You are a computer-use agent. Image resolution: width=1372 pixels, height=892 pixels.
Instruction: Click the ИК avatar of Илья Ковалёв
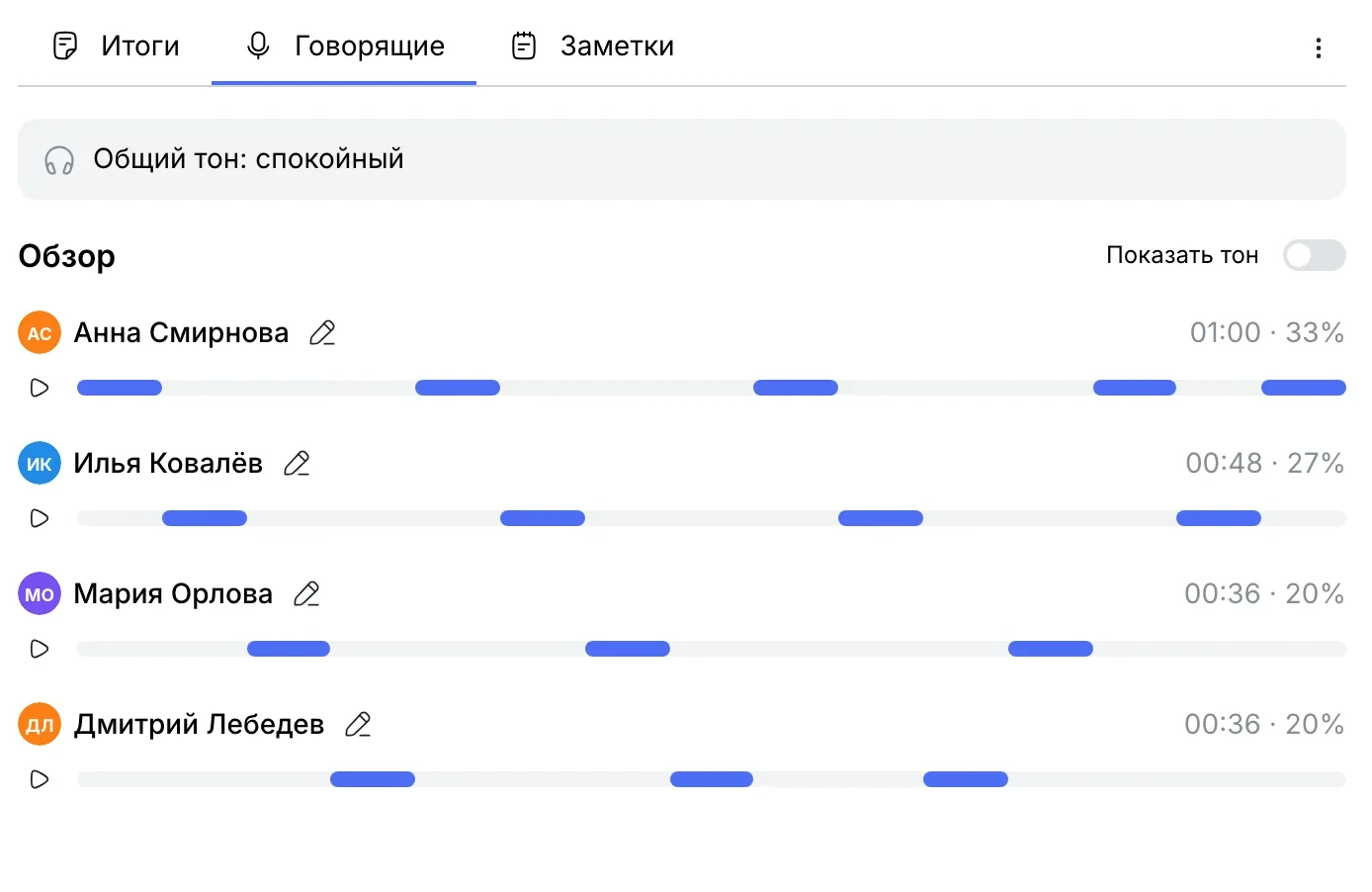point(40,464)
